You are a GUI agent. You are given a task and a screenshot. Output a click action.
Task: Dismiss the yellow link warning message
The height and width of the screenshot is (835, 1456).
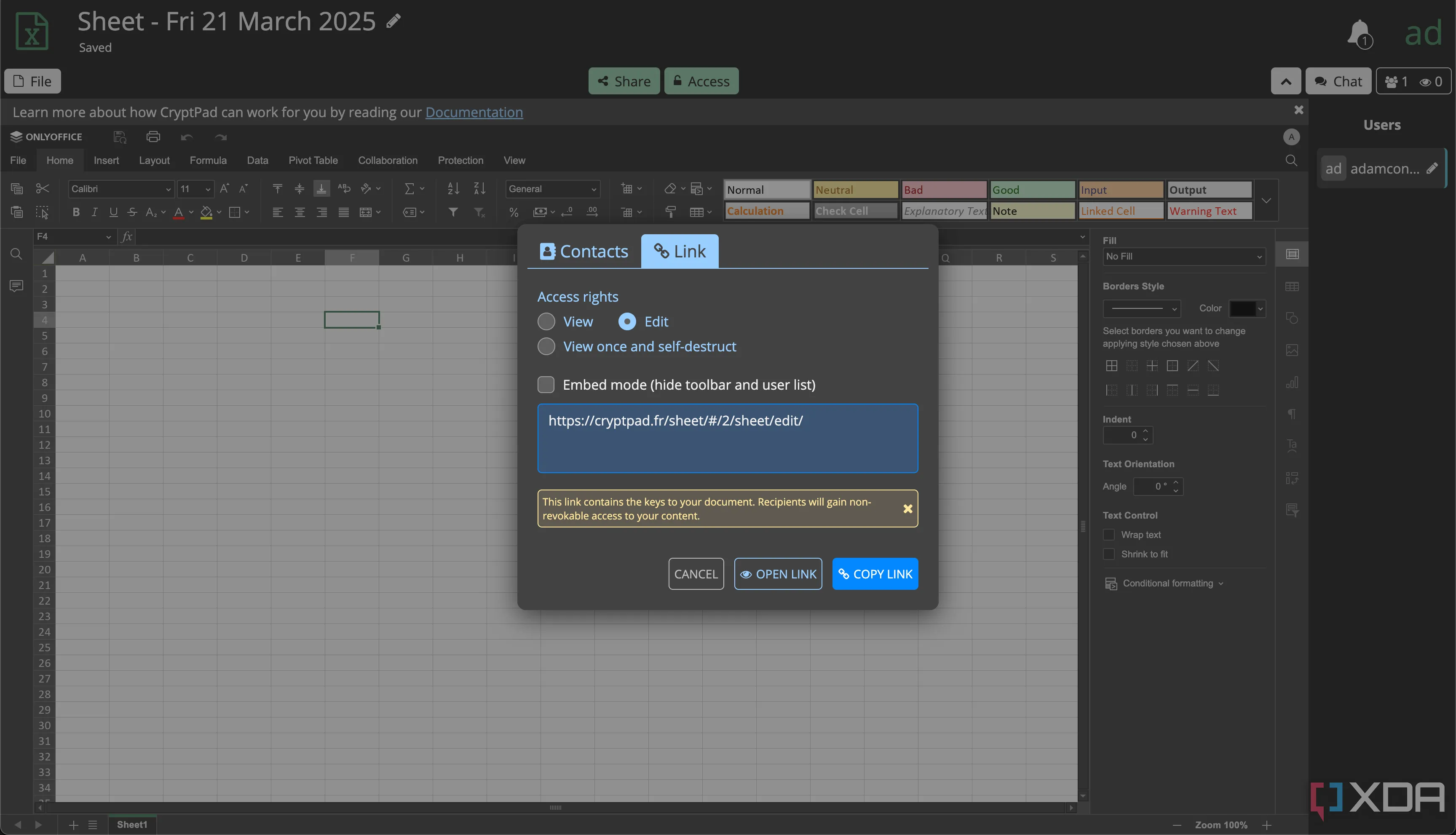click(x=908, y=508)
